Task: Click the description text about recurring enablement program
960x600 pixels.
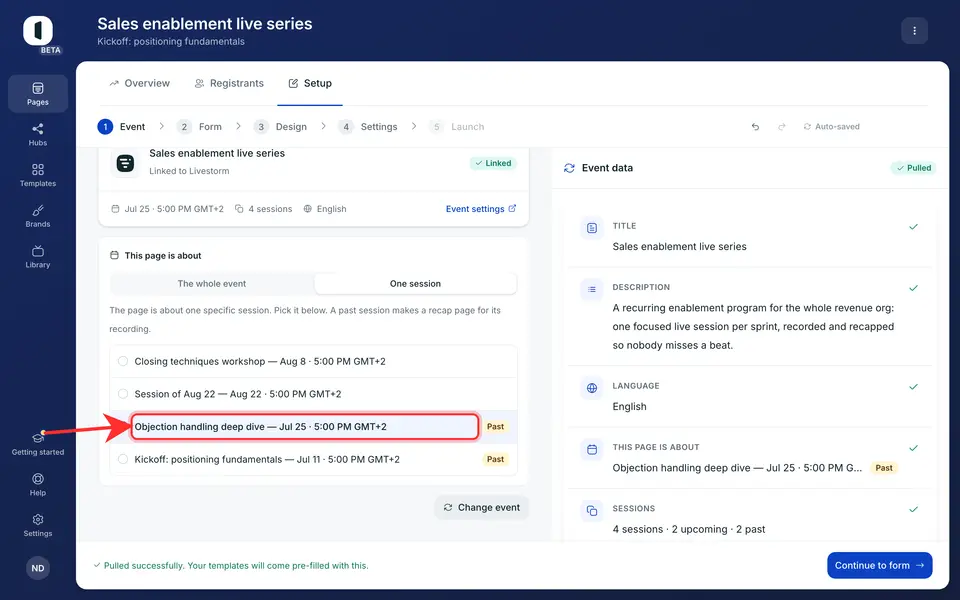Action: point(754,326)
